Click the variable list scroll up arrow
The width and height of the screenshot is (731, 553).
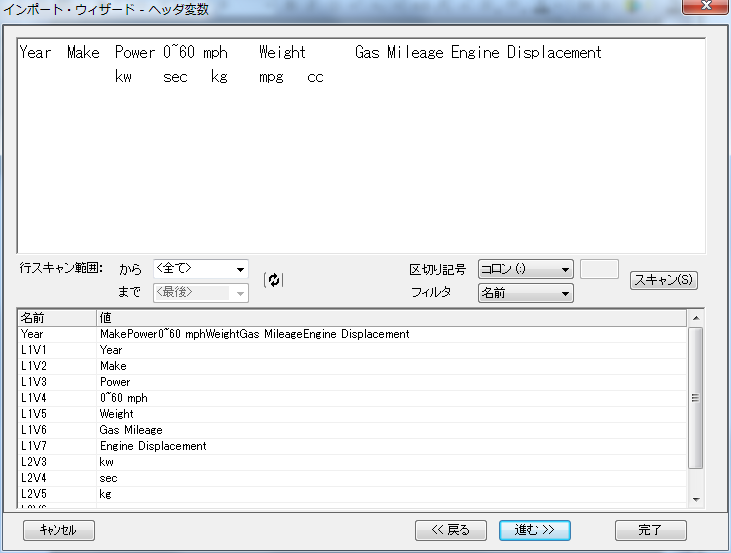(696, 318)
